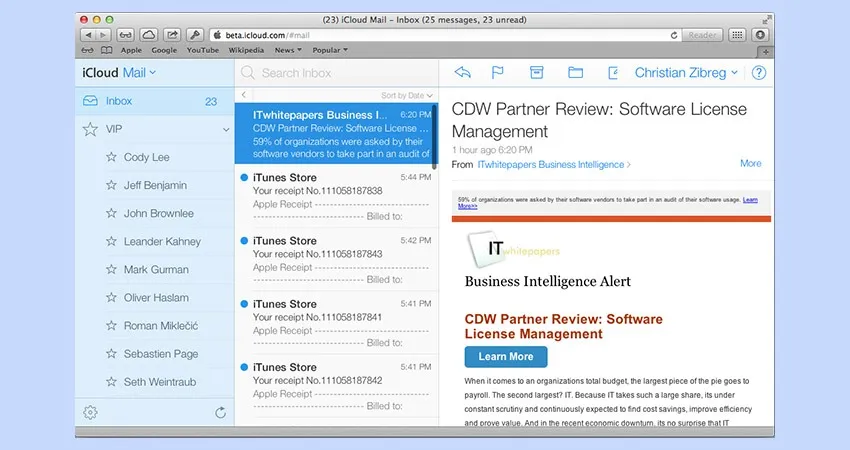Click the Reader button in address bar
The width and height of the screenshot is (850, 450).
point(702,35)
